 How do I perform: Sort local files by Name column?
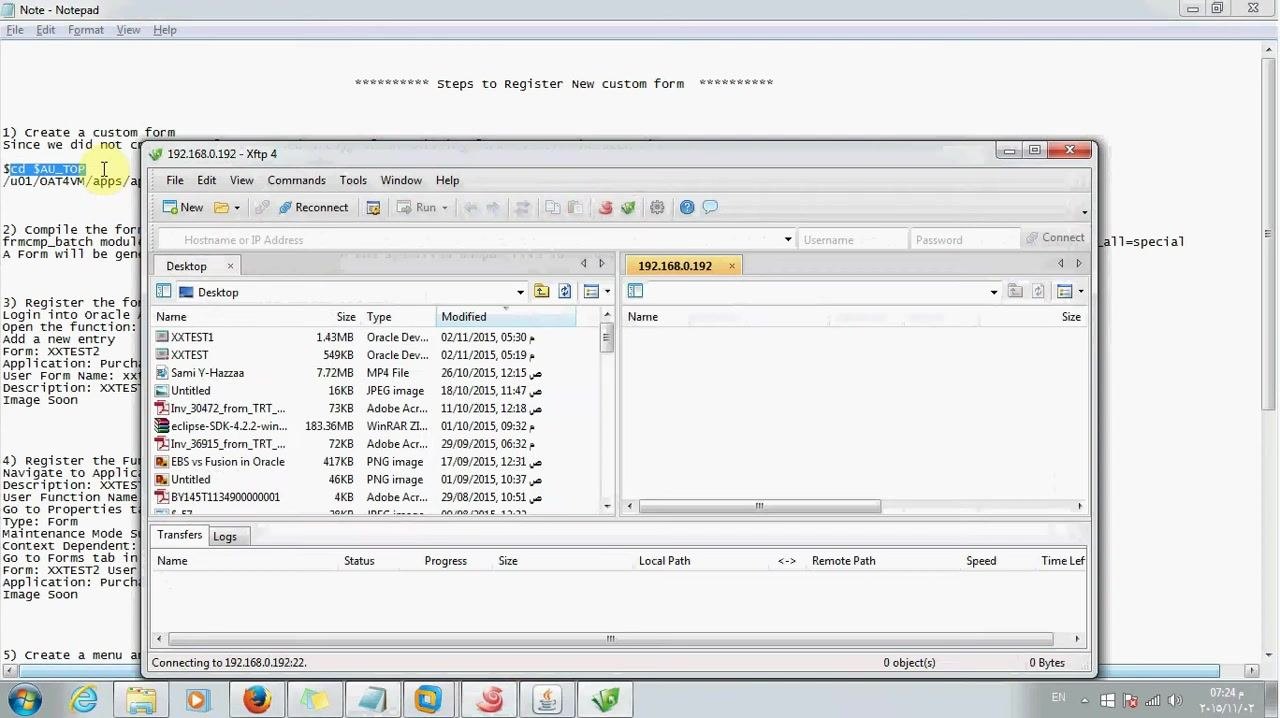point(171,317)
